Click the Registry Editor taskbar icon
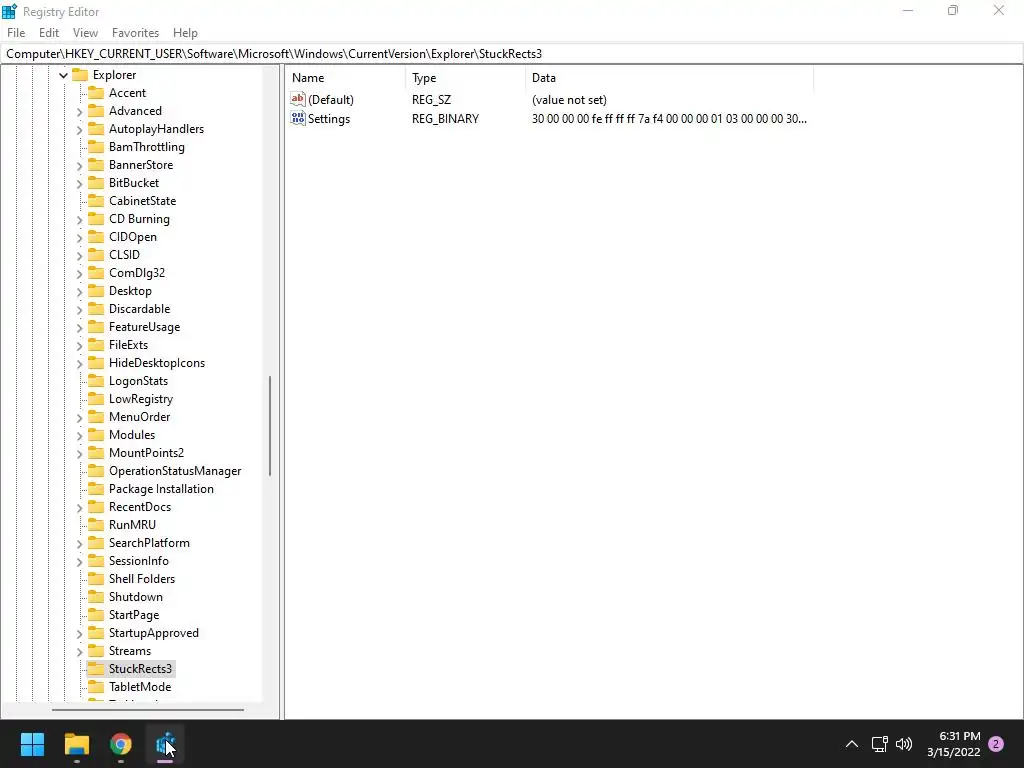The height and width of the screenshot is (768, 1024). (x=165, y=744)
